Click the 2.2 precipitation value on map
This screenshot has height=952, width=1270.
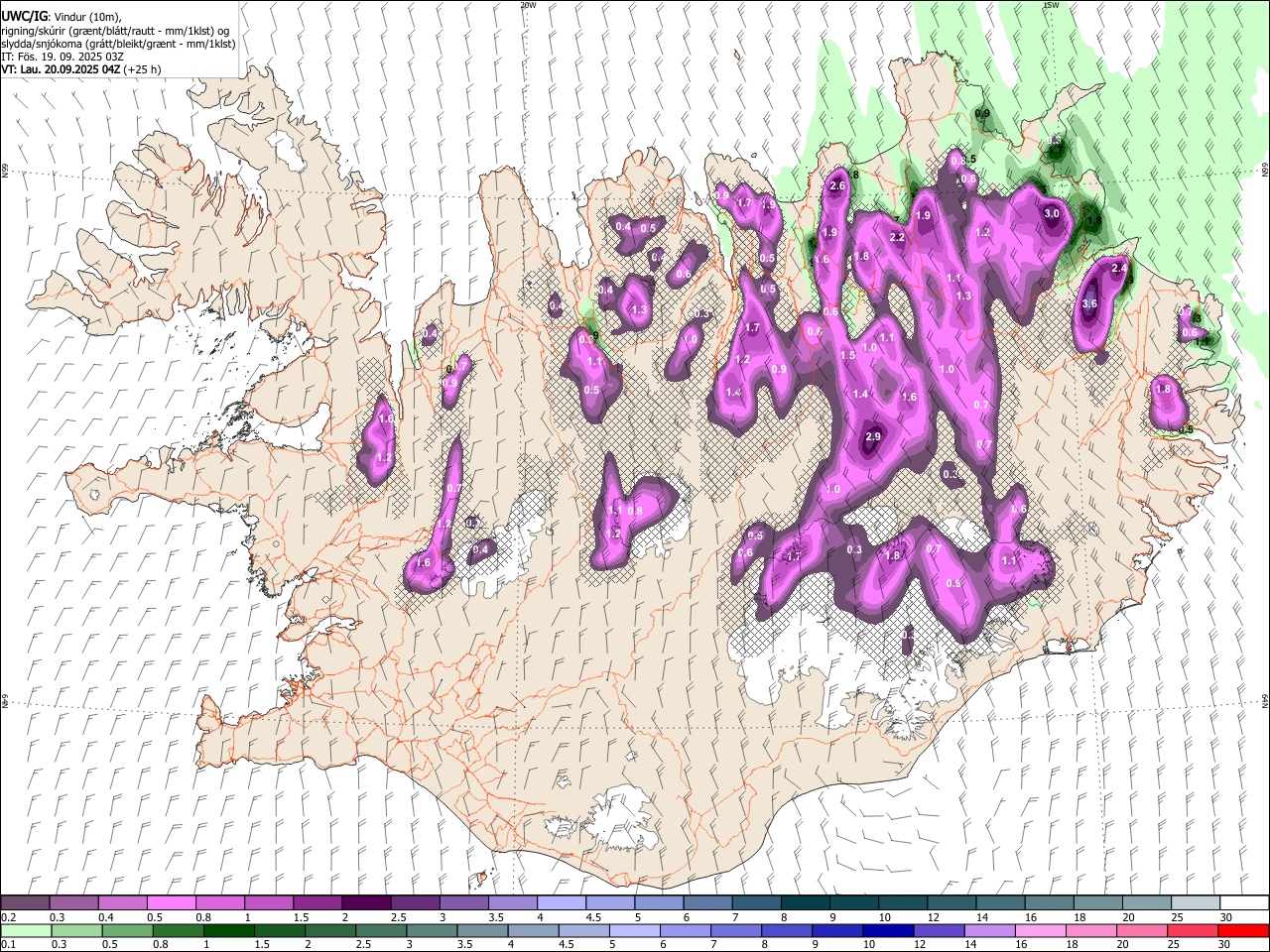click(x=897, y=237)
